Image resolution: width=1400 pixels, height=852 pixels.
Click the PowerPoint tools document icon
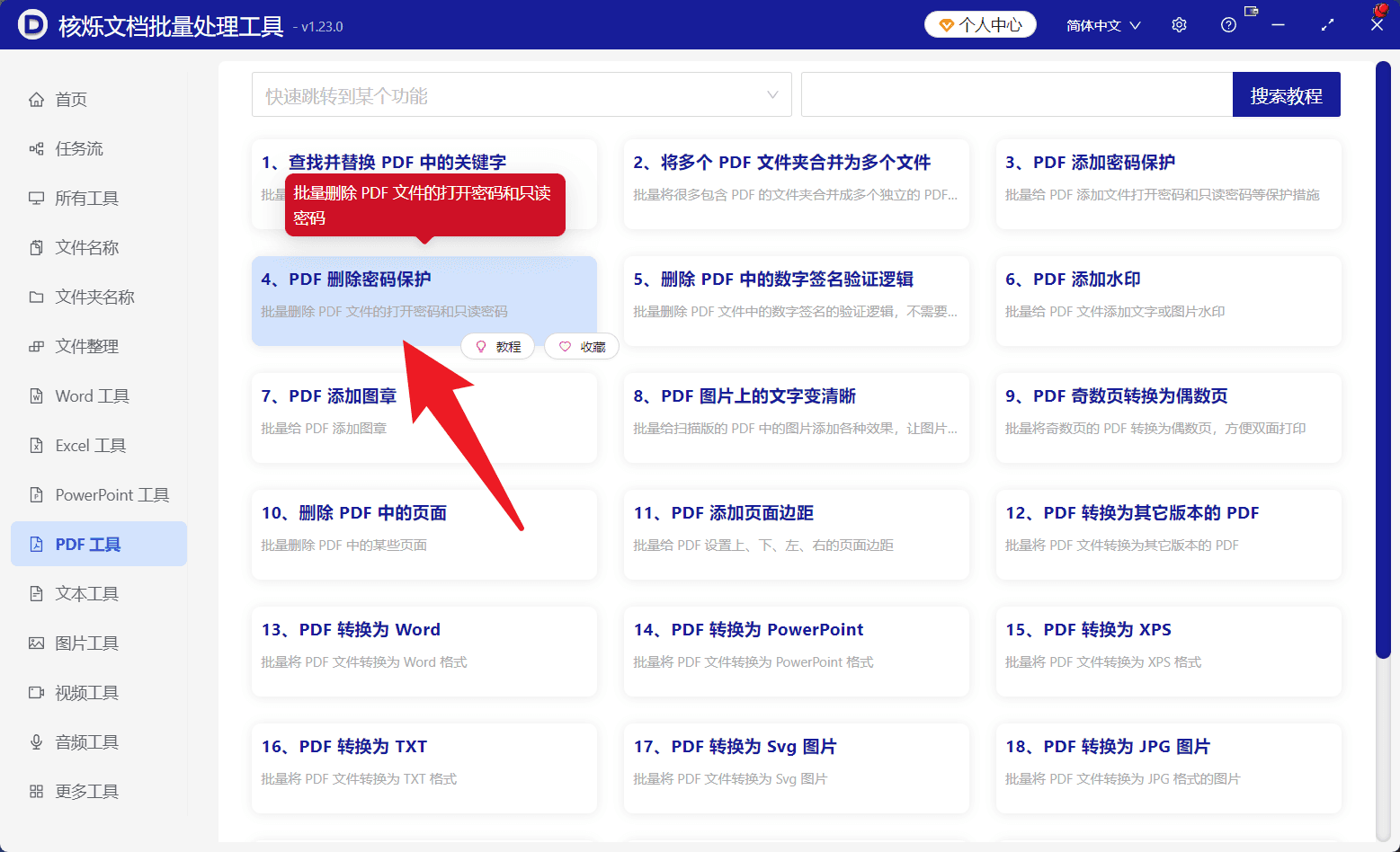coord(36,495)
